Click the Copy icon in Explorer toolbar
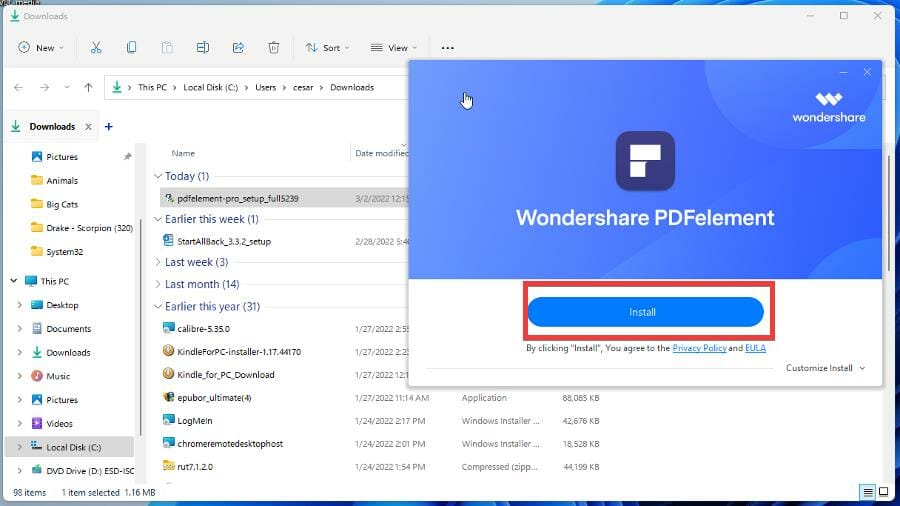 [x=131, y=48]
